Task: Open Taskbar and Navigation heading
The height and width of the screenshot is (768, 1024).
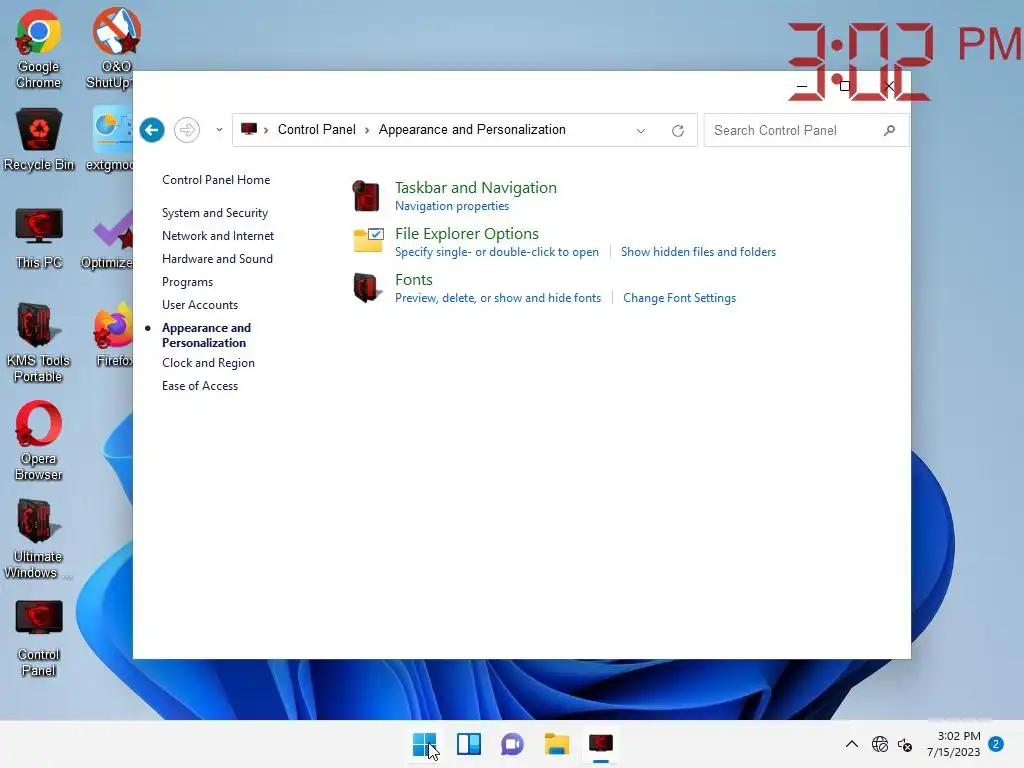Action: point(476,187)
